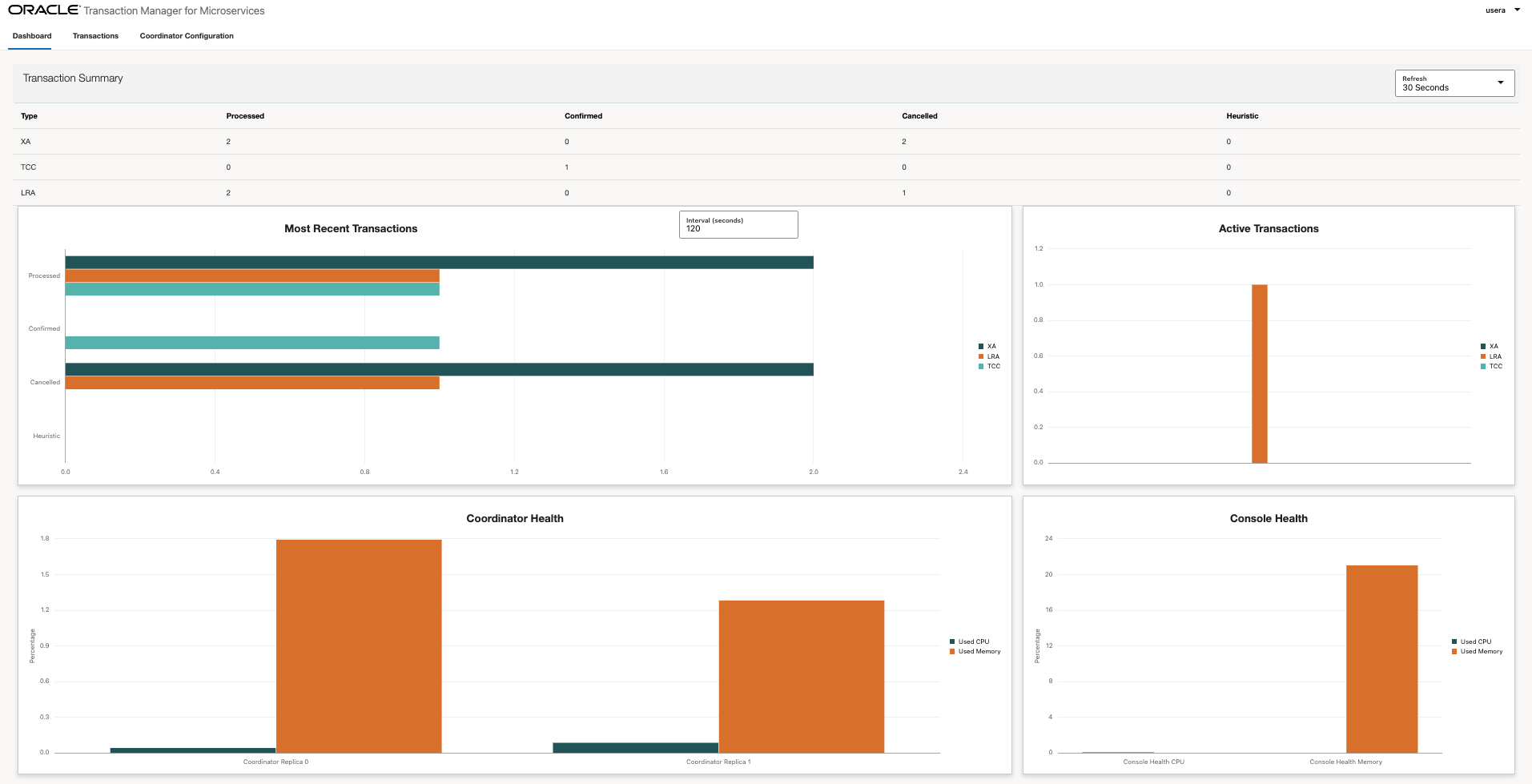1532x784 pixels.
Task: Click the Processed column header
Action: click(x=245, y=116)
